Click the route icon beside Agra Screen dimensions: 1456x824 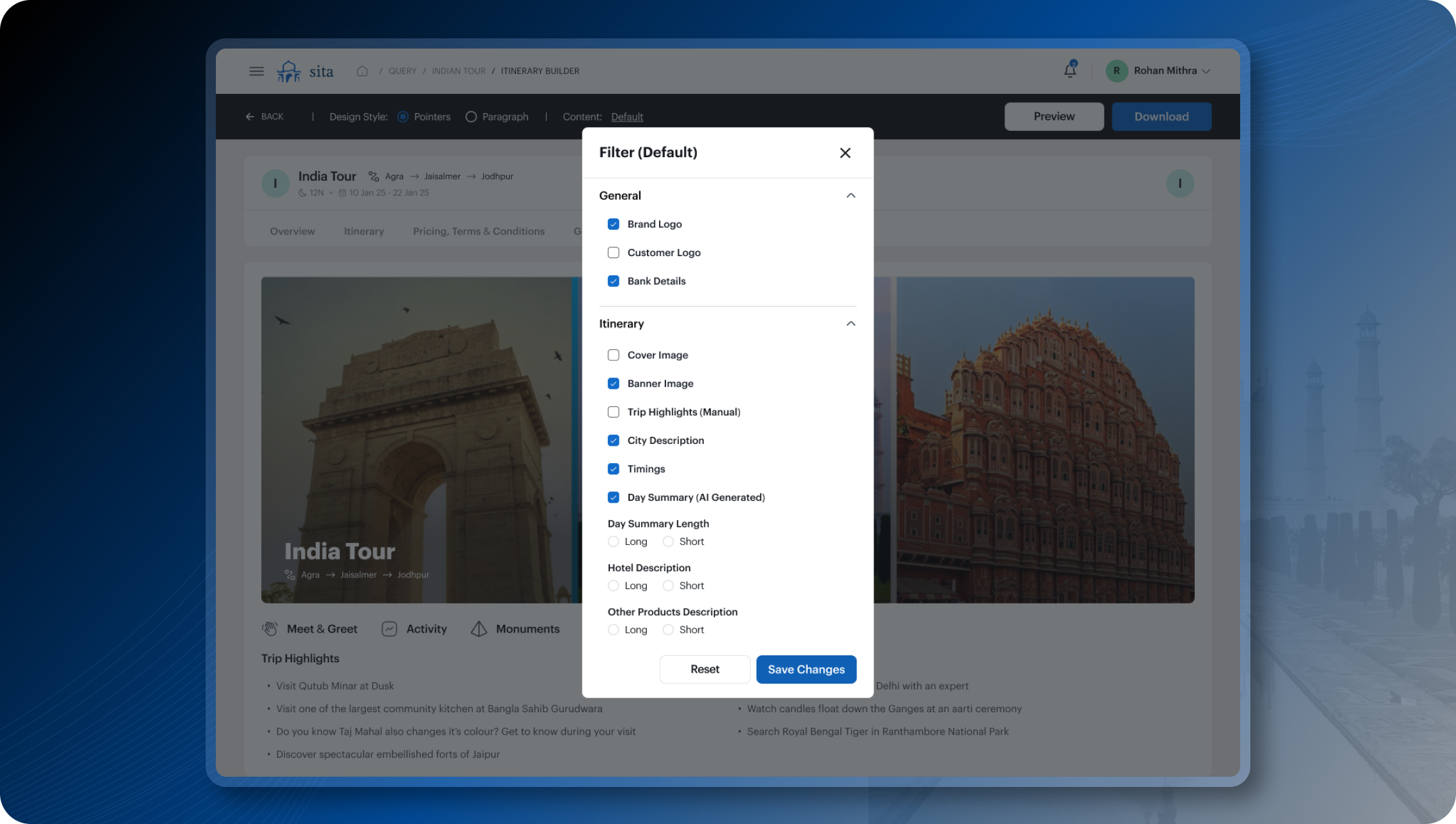pos(374,176)
